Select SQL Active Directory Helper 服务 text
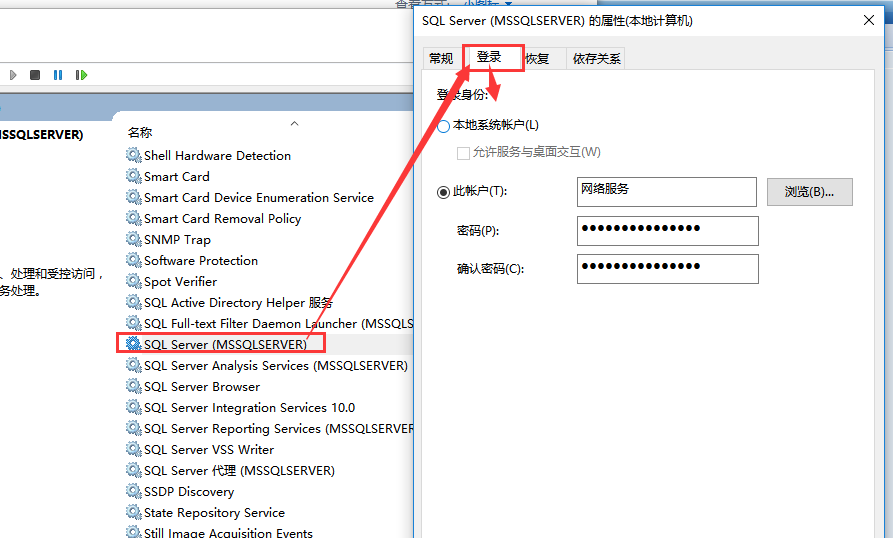The height and width of the screenshot is (538, 893). tap(238, 303)
